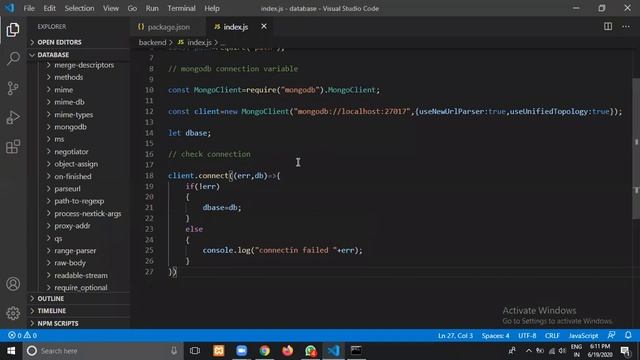Open Google Chrome from the taskbar

point(264,351)
